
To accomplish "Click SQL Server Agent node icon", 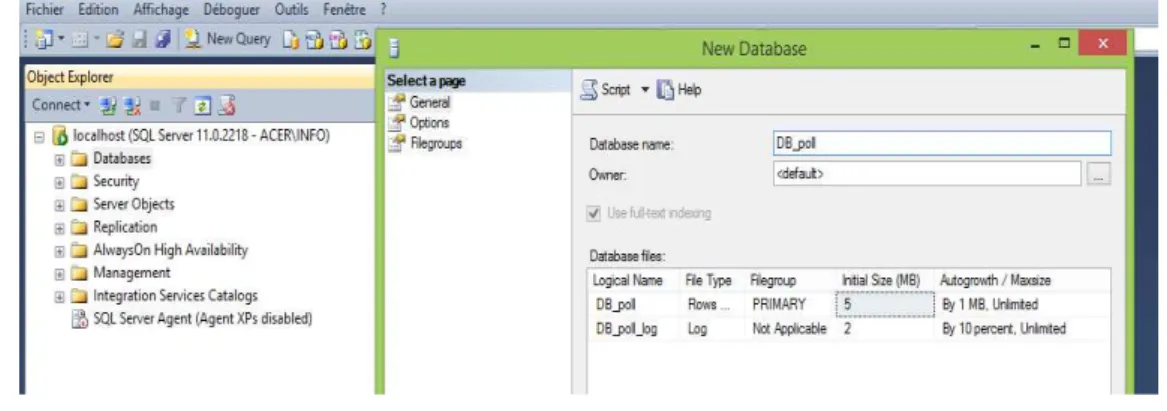I will click(x=78, y=319).
